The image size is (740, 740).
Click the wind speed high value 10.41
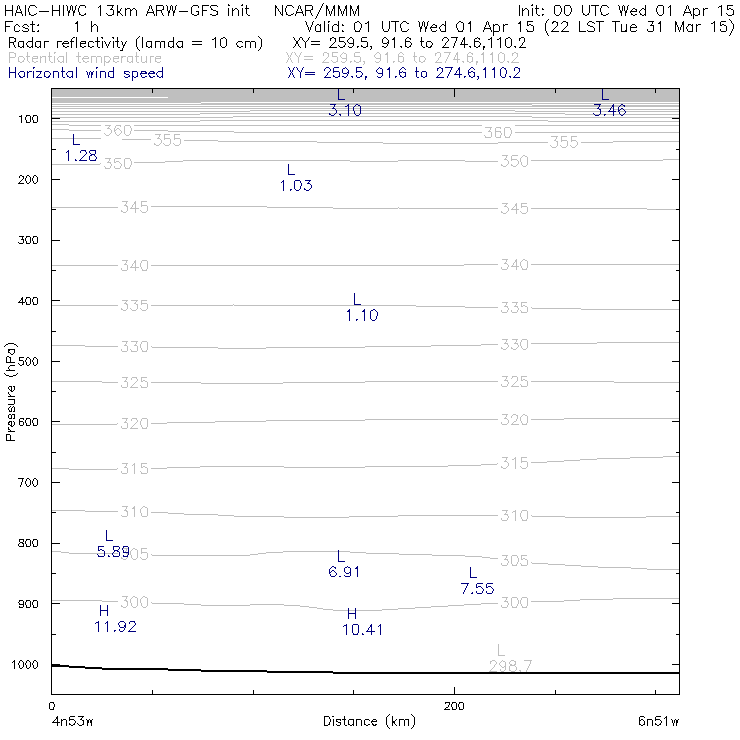(x=362, y=630)
